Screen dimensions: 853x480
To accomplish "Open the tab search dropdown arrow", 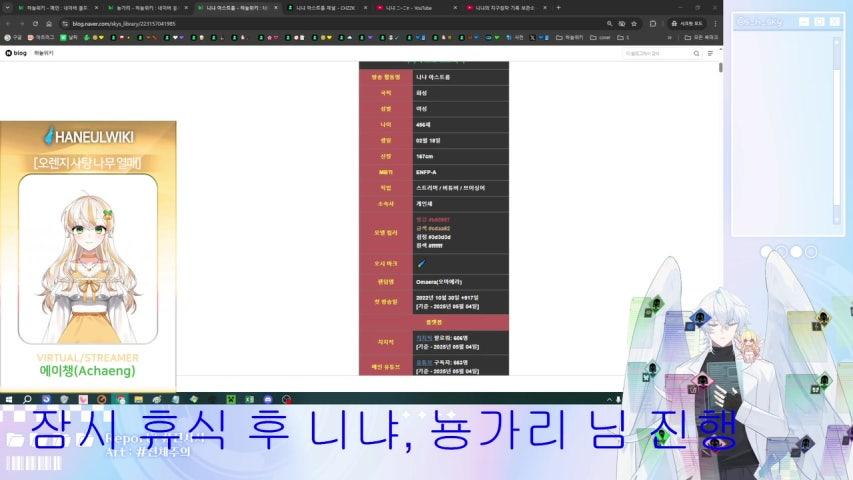I will pos(8,8).
